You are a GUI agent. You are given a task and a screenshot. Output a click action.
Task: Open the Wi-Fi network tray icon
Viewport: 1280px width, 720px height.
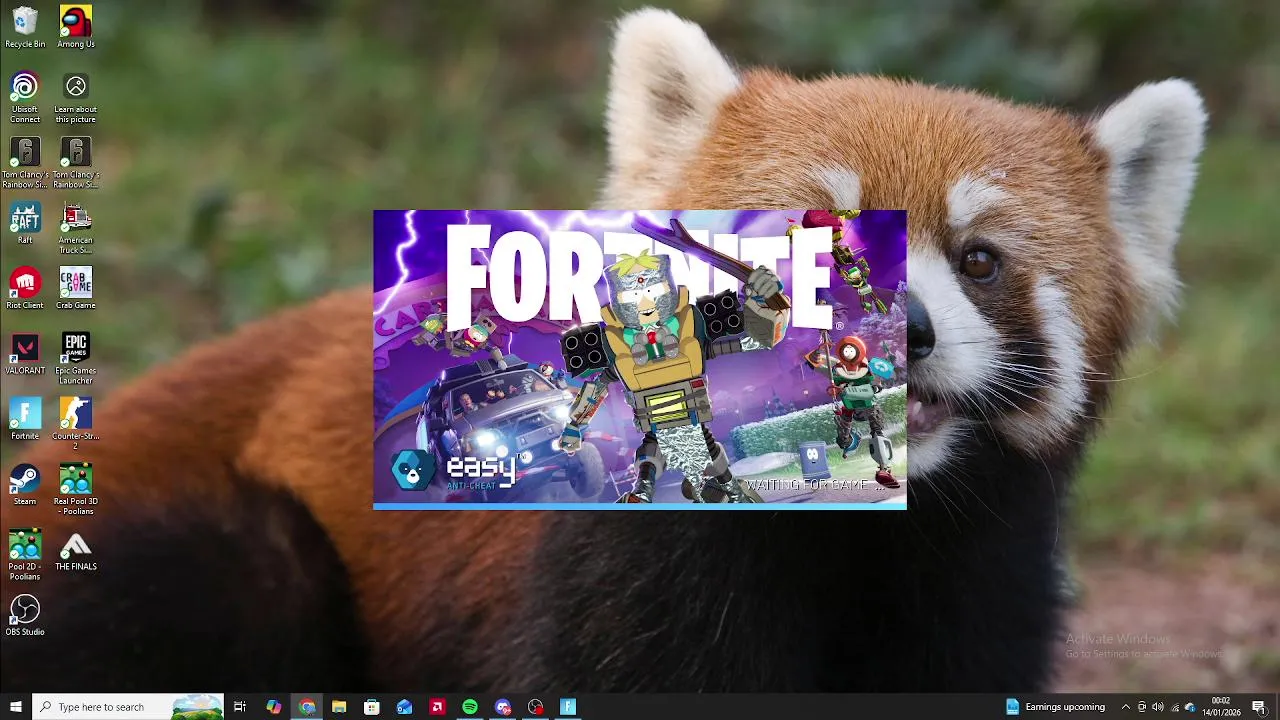[1174, 707]
